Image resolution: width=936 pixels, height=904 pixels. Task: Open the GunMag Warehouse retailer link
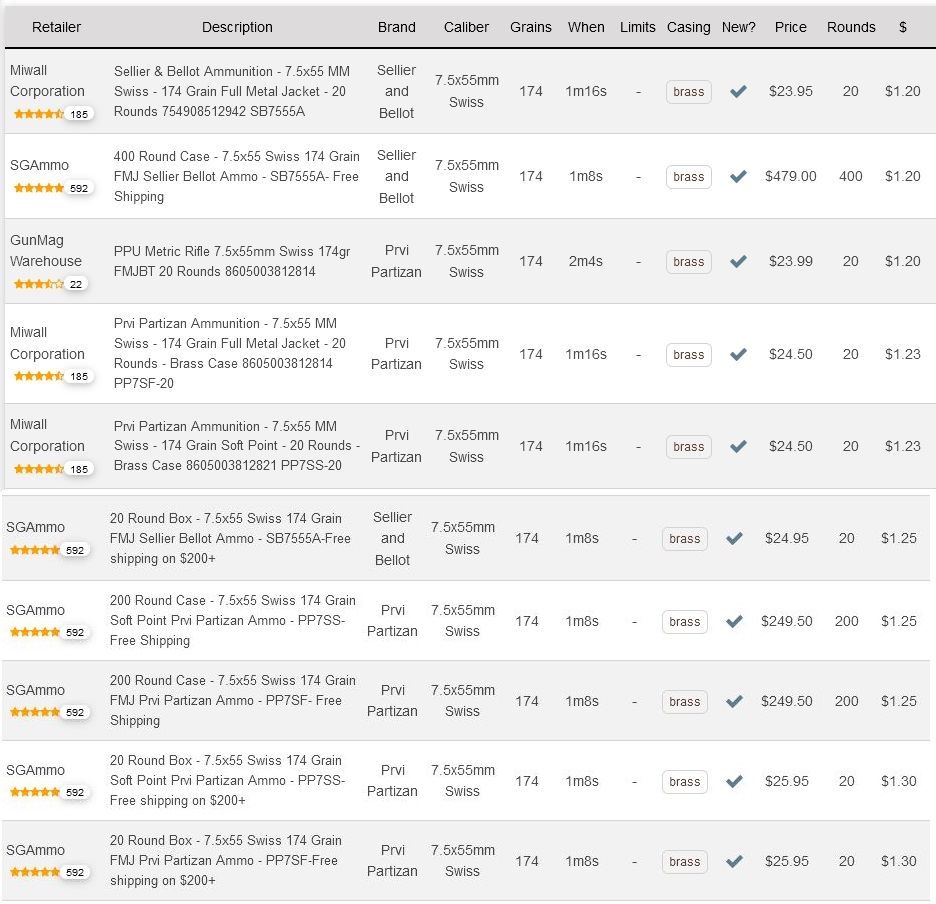tap(46, 251)
